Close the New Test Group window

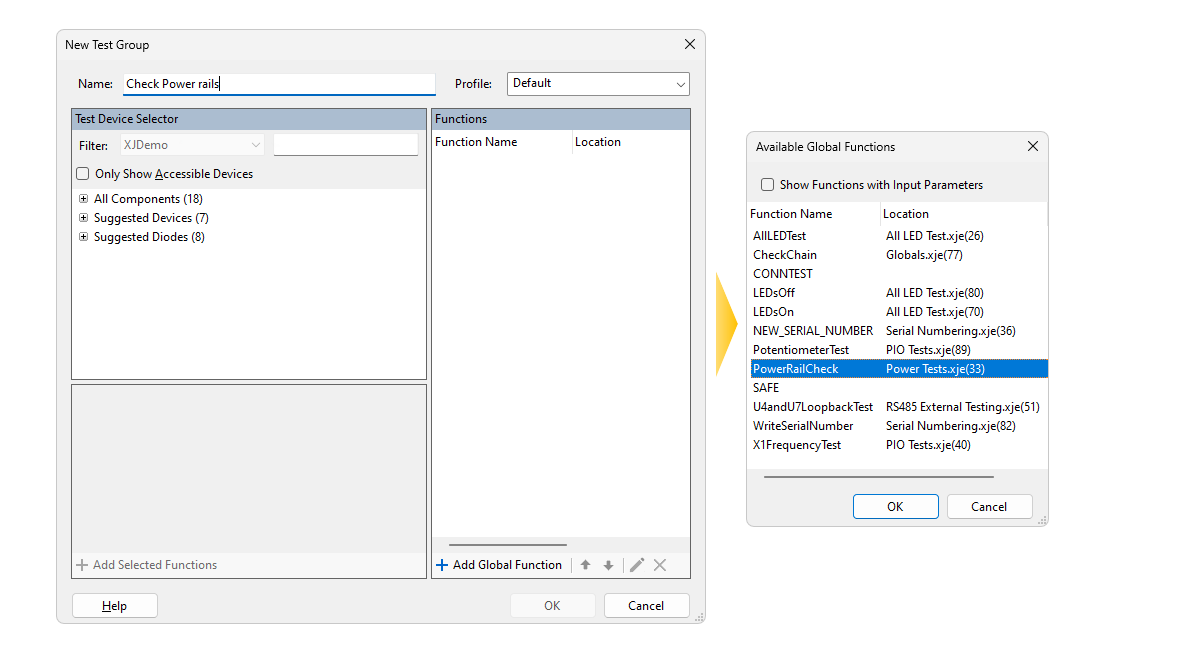click(x=689, y=45)
